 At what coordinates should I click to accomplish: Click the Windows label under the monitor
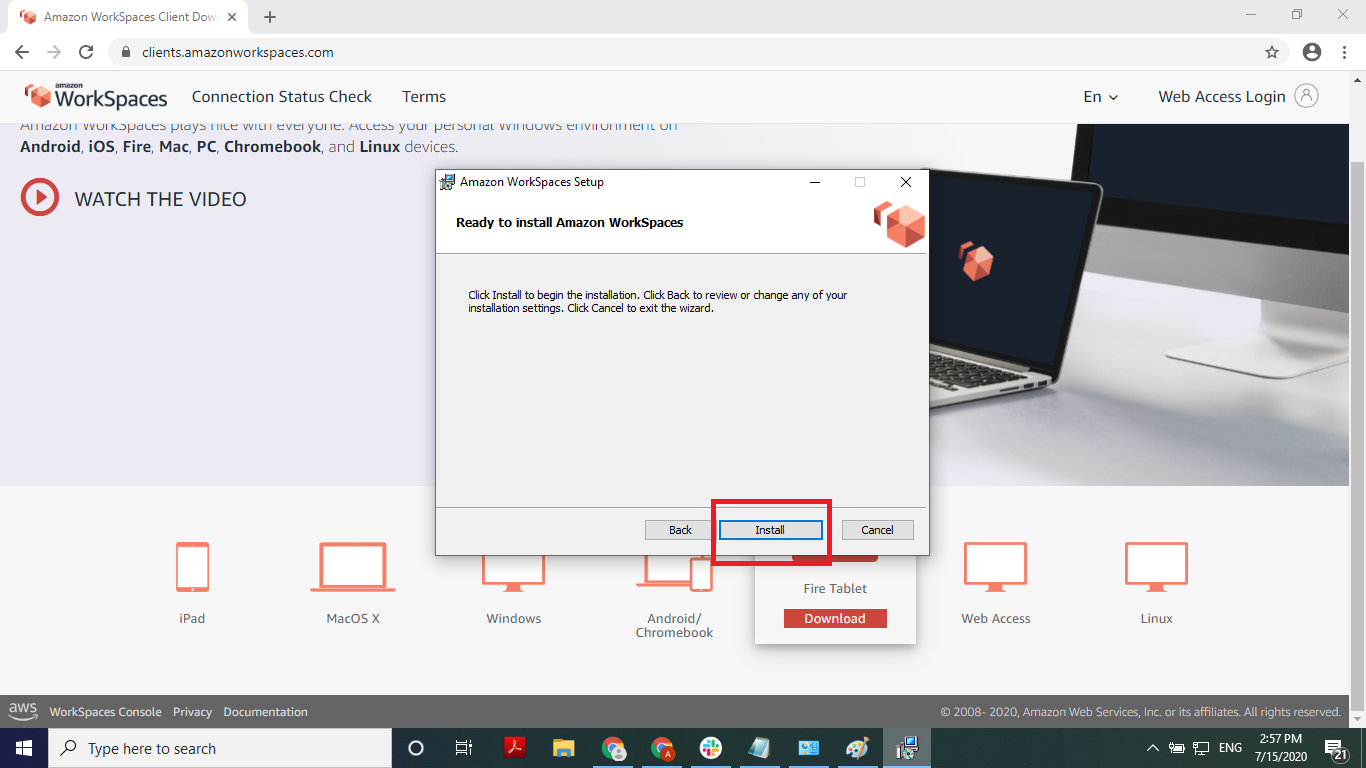[x=514, y=619]
